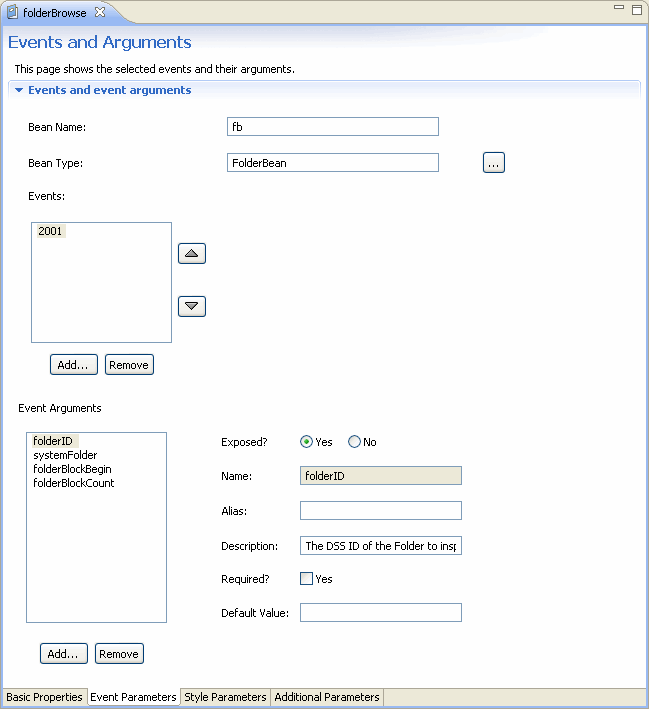The image size is (649, 709).
Task: Select folderBlockBegin argument
Action: (x=72, y=469)
